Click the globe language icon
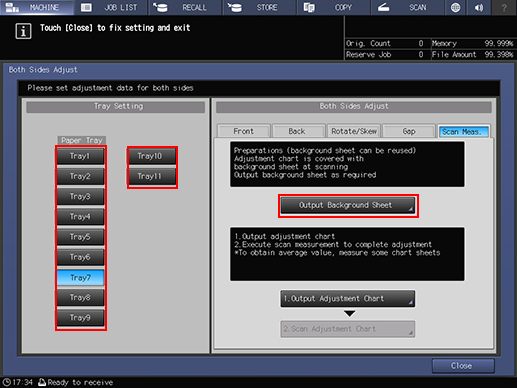517x388 pixels. point(455,7)
